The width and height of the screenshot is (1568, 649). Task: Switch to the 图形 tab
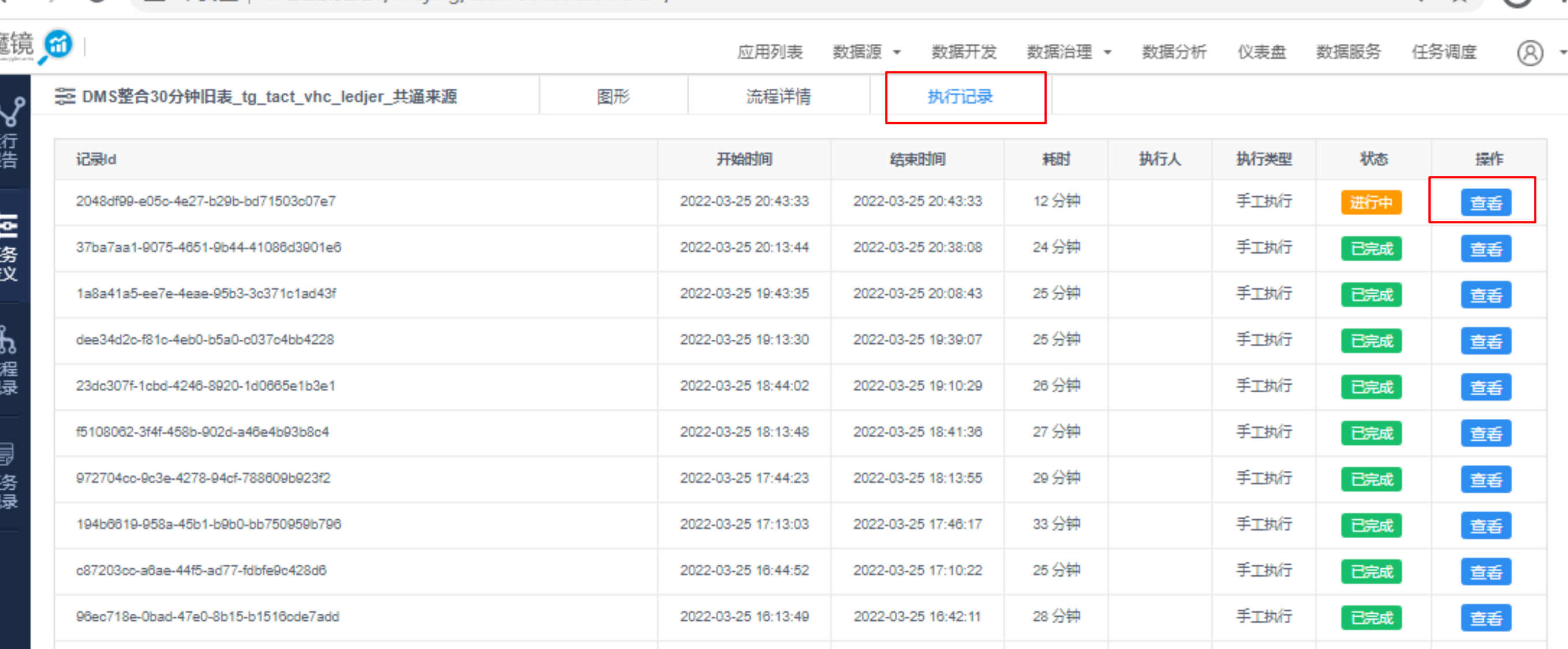coord(613,96)
